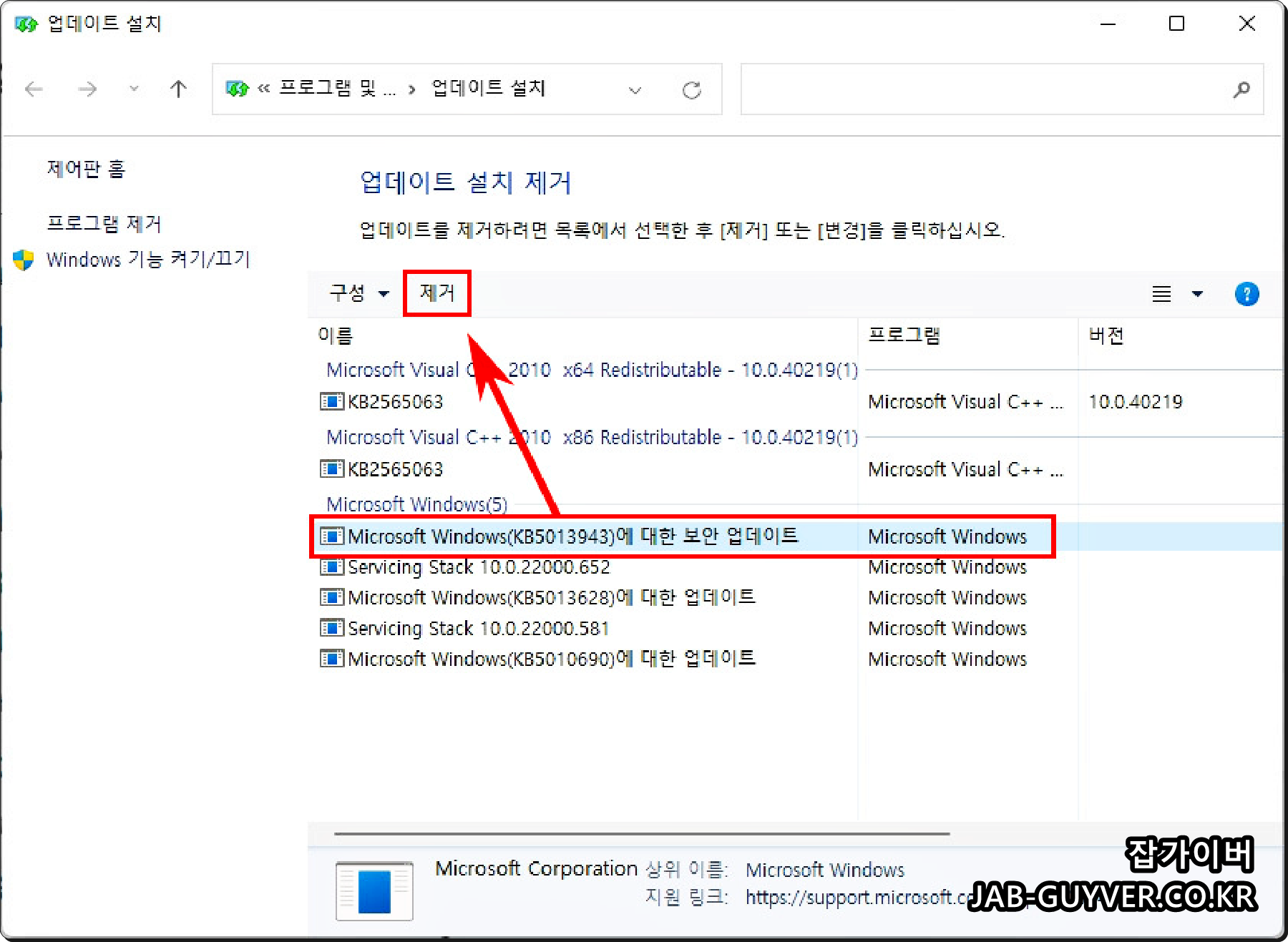This screenshot has width=1288, height=942.
Task: Click the details pane update thumbnail
Action: click(374, 891)
